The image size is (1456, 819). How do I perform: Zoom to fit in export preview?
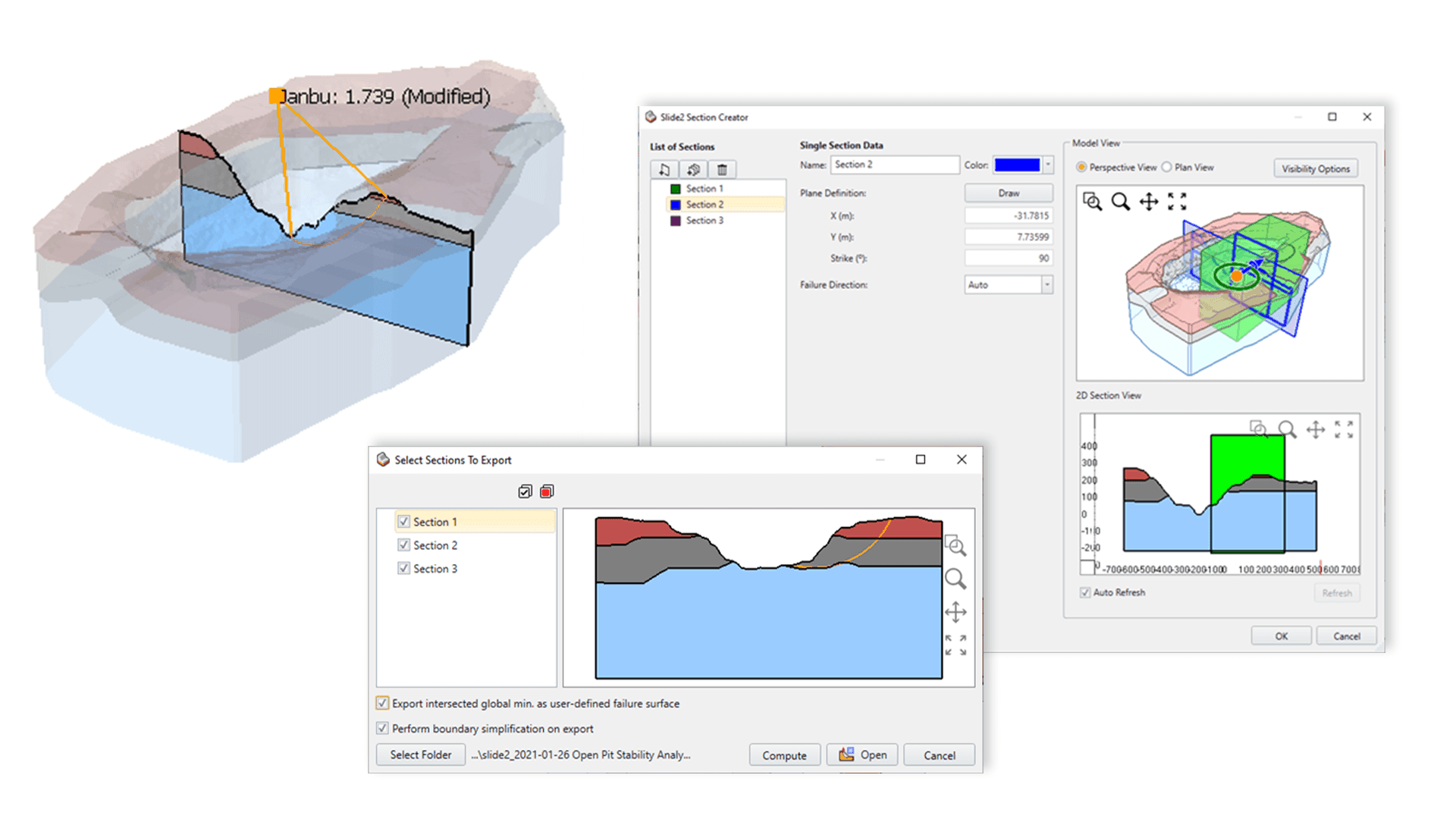point(955,646)
